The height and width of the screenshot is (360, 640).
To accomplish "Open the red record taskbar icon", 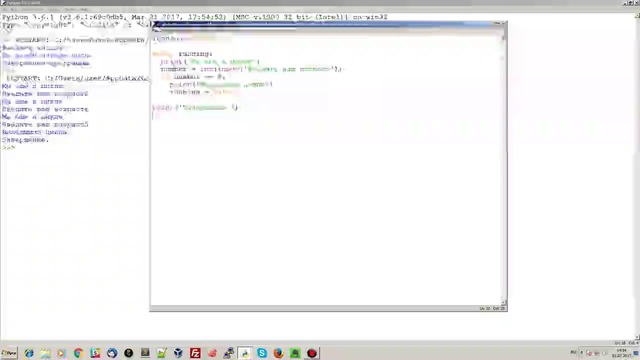I will pyautogui.click(x=312, y=353).
